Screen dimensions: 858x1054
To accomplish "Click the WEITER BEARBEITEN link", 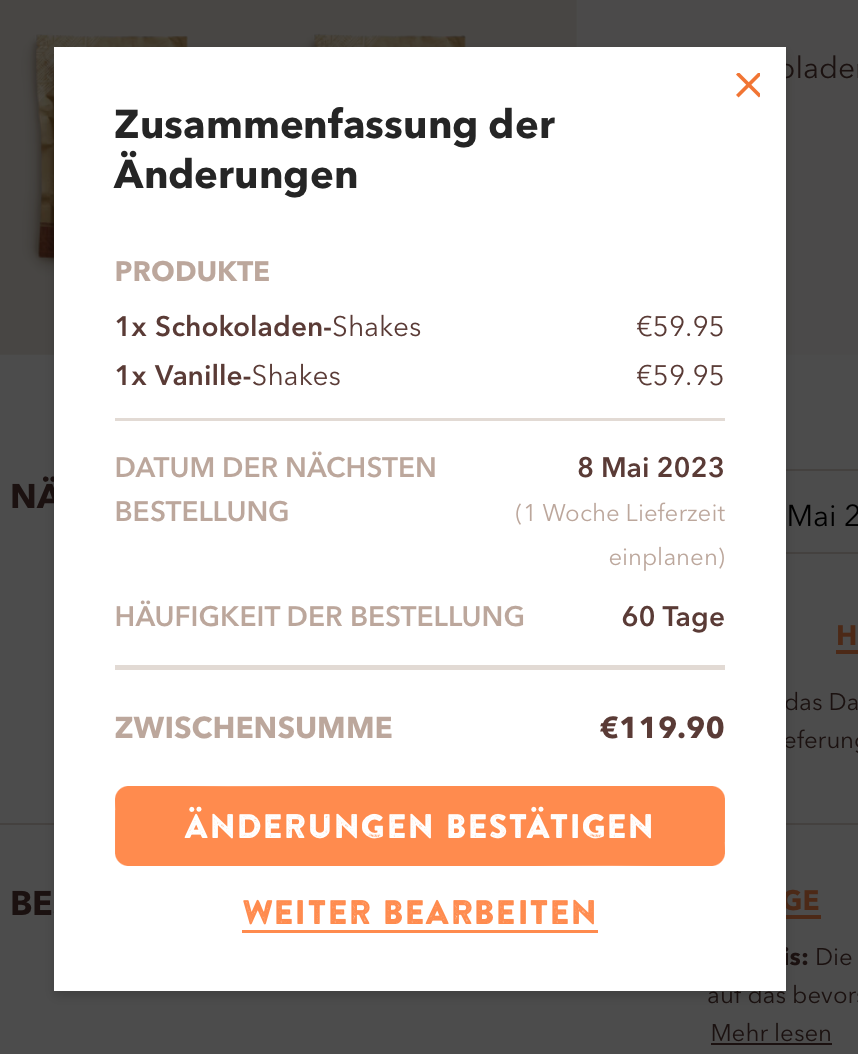I will (420, 914).
